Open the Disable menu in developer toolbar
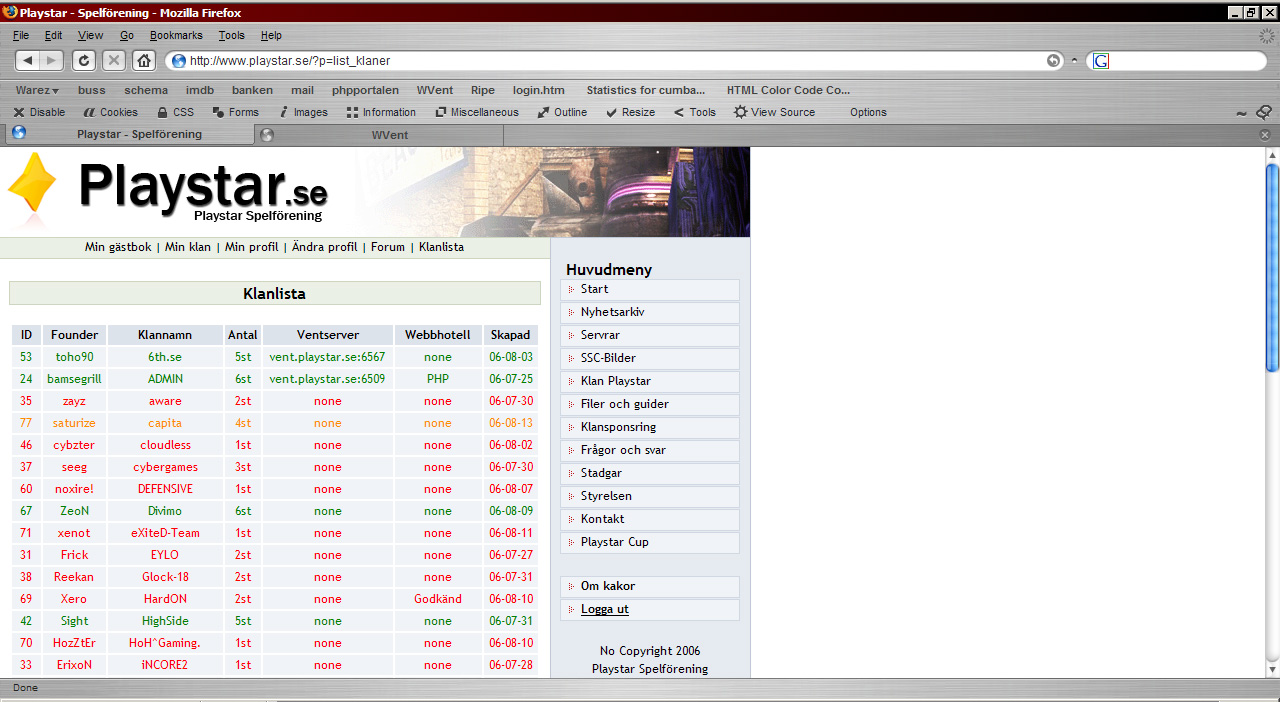 (38, 112)
